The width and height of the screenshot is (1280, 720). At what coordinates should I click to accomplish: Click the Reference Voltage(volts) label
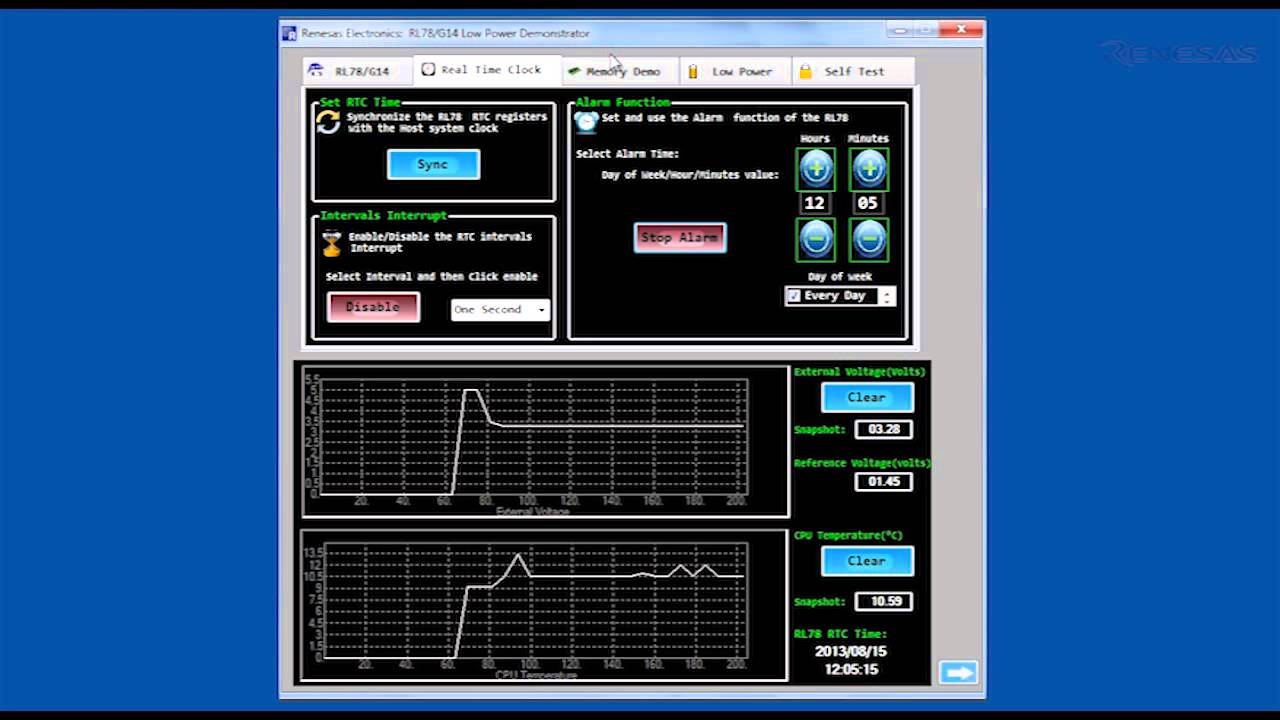tap(862, 463)
